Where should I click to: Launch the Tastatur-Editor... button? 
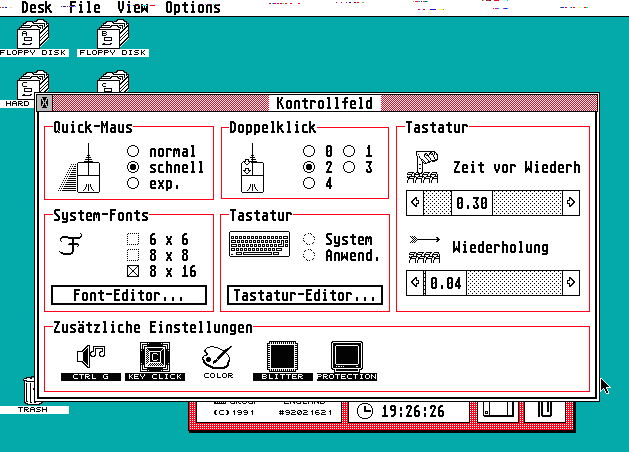click(x=305, y=295)
